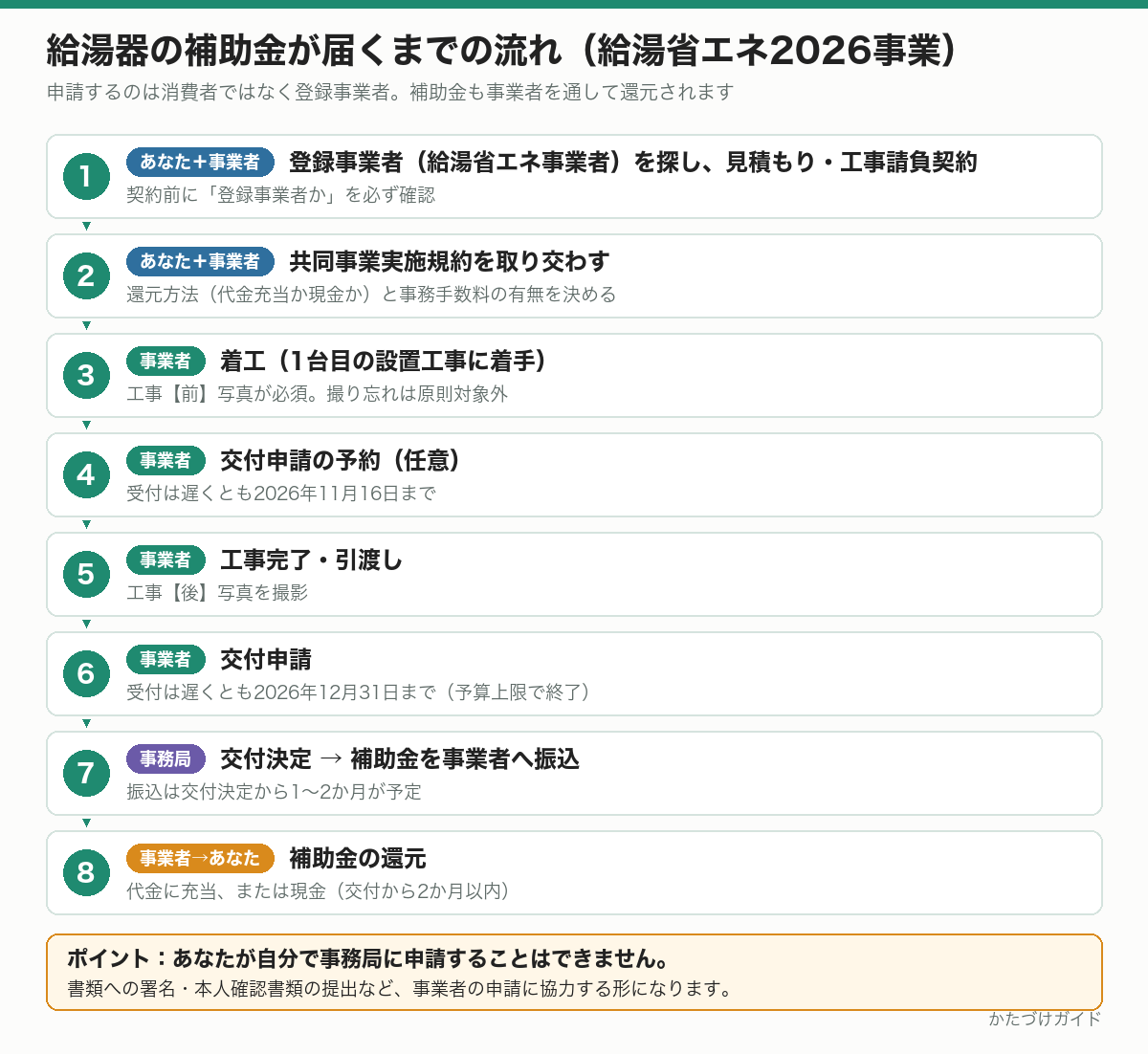Click the orange 事業者→あなた badge

[200, 858]
